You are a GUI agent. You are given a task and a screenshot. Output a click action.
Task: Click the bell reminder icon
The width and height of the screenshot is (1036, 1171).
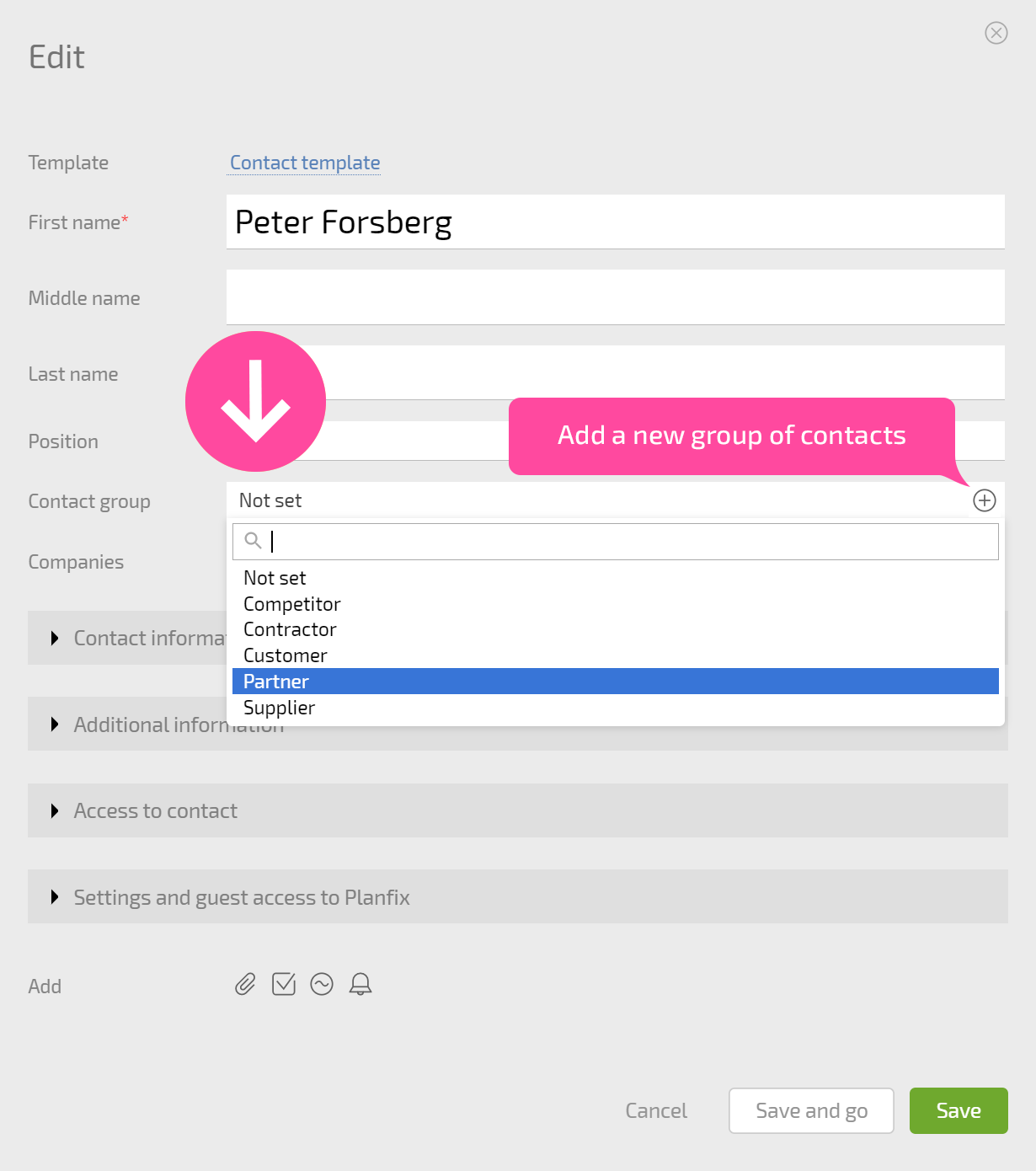(x=360, y=984)
